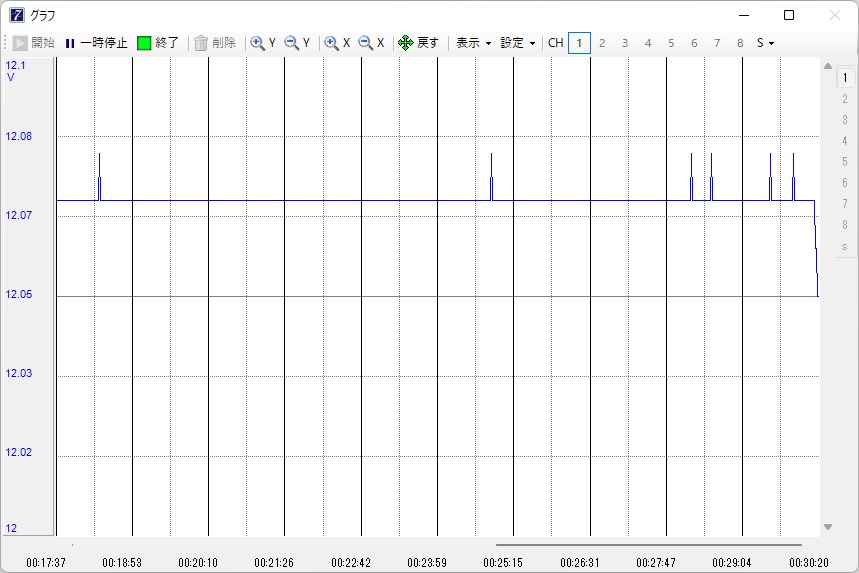Expand the S dropdown in toolbar
Viewport: 859px width, 573px height.
(x=765, y=43)
